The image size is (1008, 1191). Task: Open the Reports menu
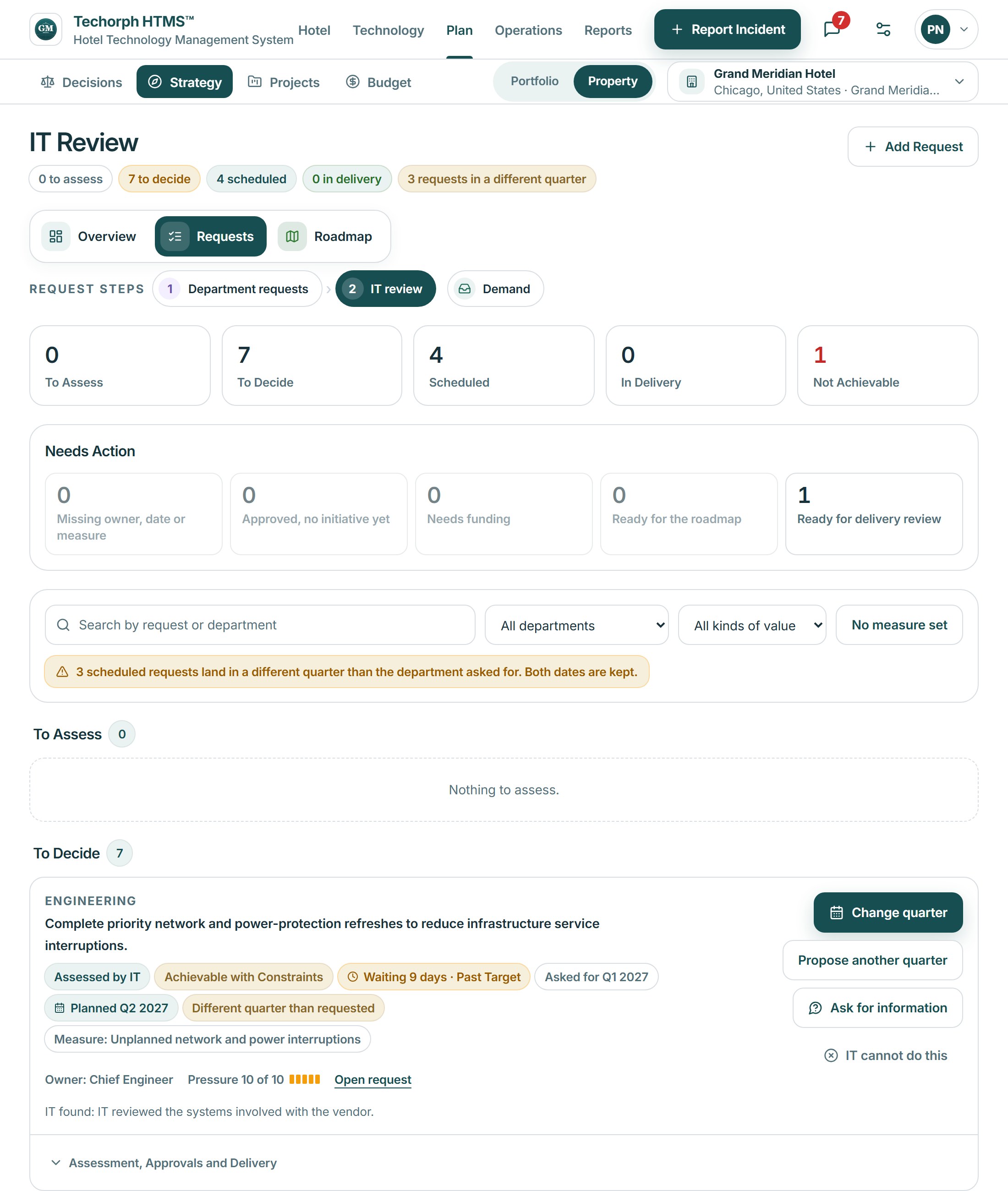coord(608,30)
